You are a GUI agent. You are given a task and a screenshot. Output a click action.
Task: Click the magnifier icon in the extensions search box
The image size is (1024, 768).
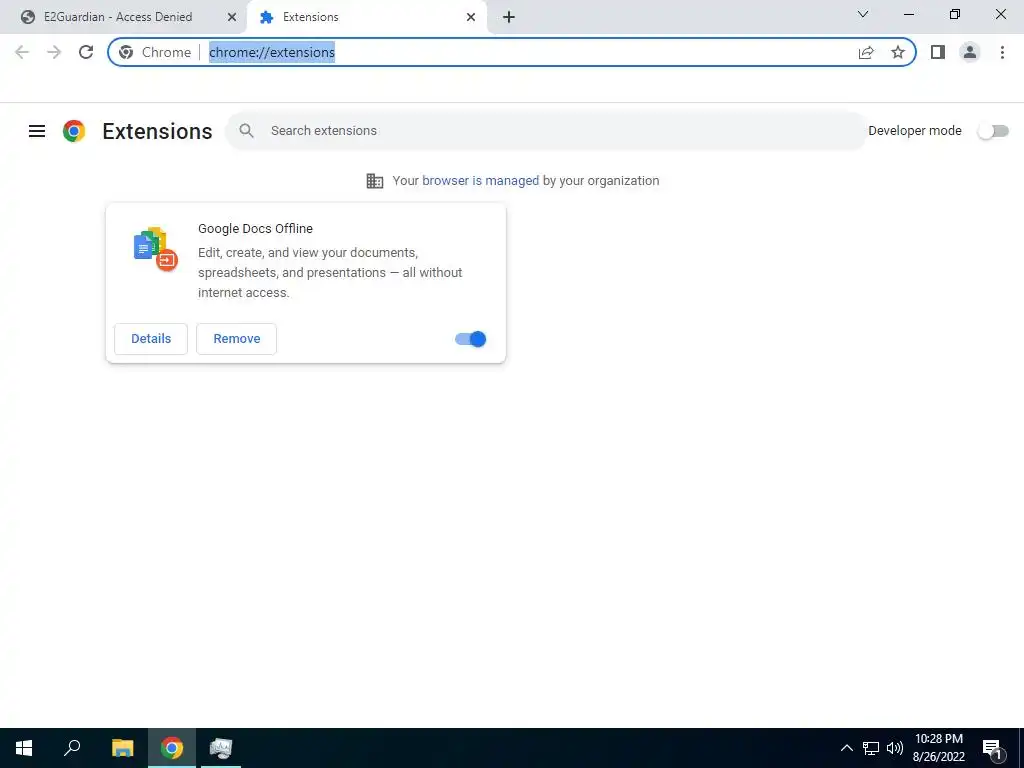tap(246, 131)
